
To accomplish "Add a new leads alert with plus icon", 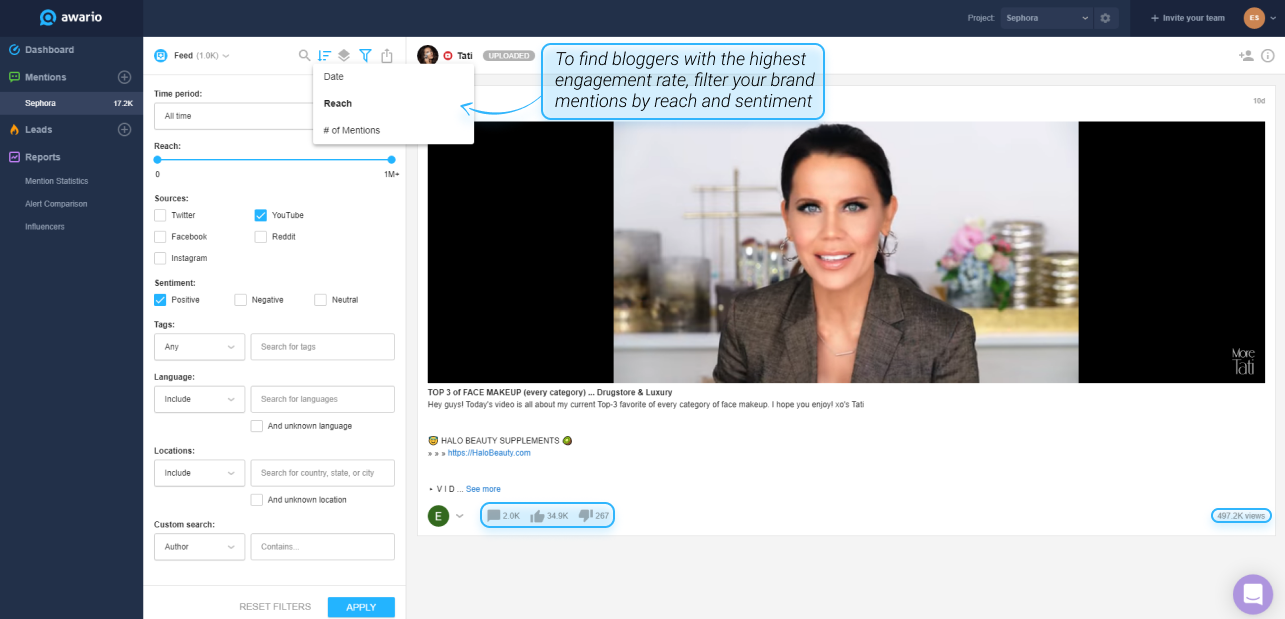I will 125,129.
